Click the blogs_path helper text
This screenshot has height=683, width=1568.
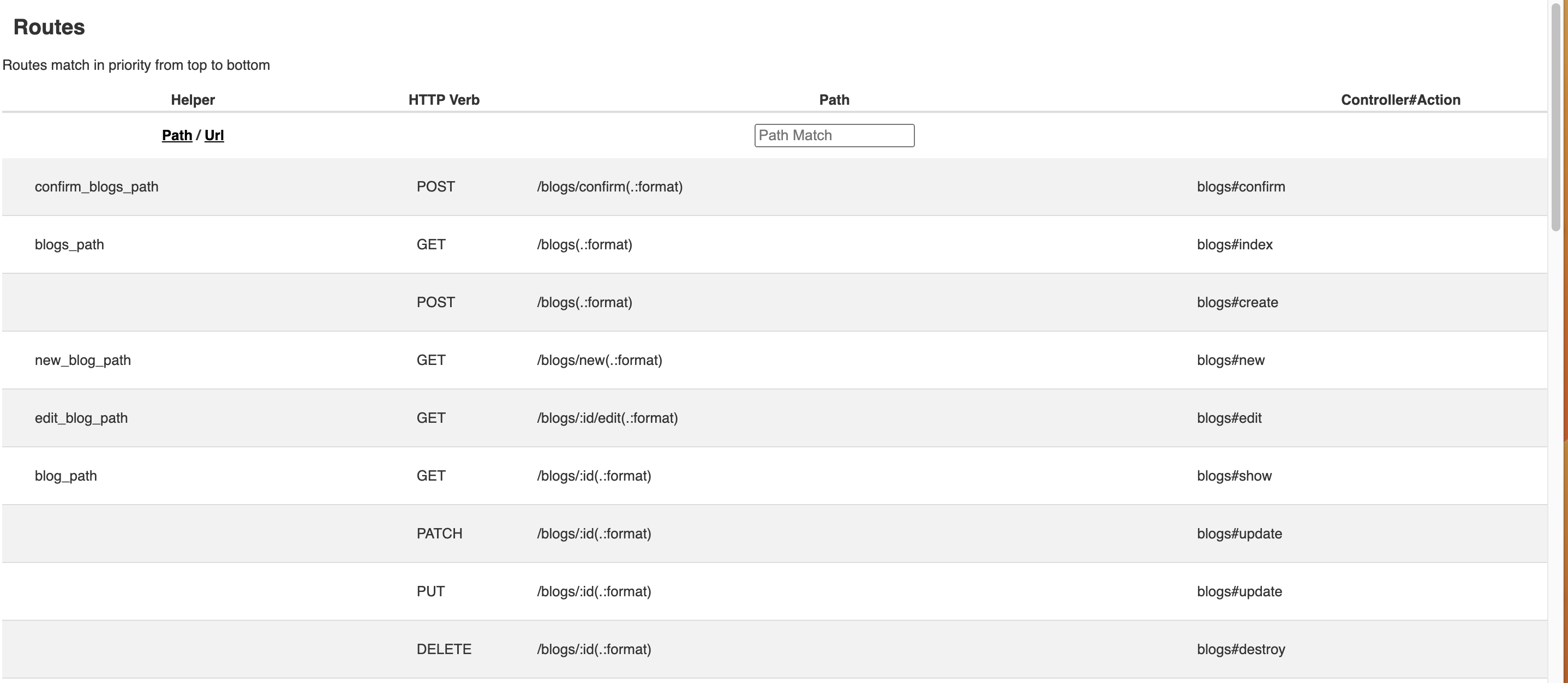tap(69, 245)
